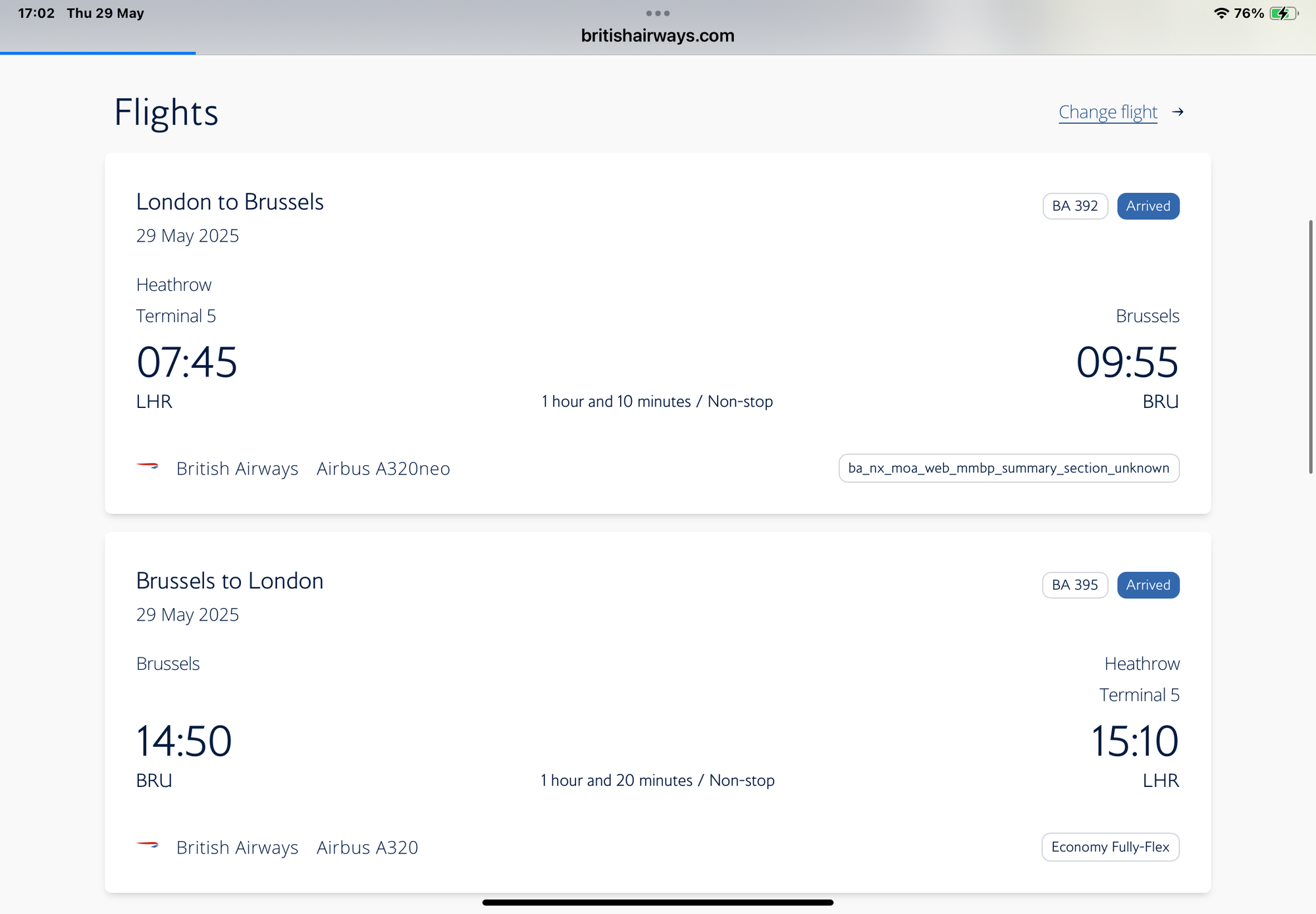Click British Airways logo on Brussels to London flight

click(147, 845)
